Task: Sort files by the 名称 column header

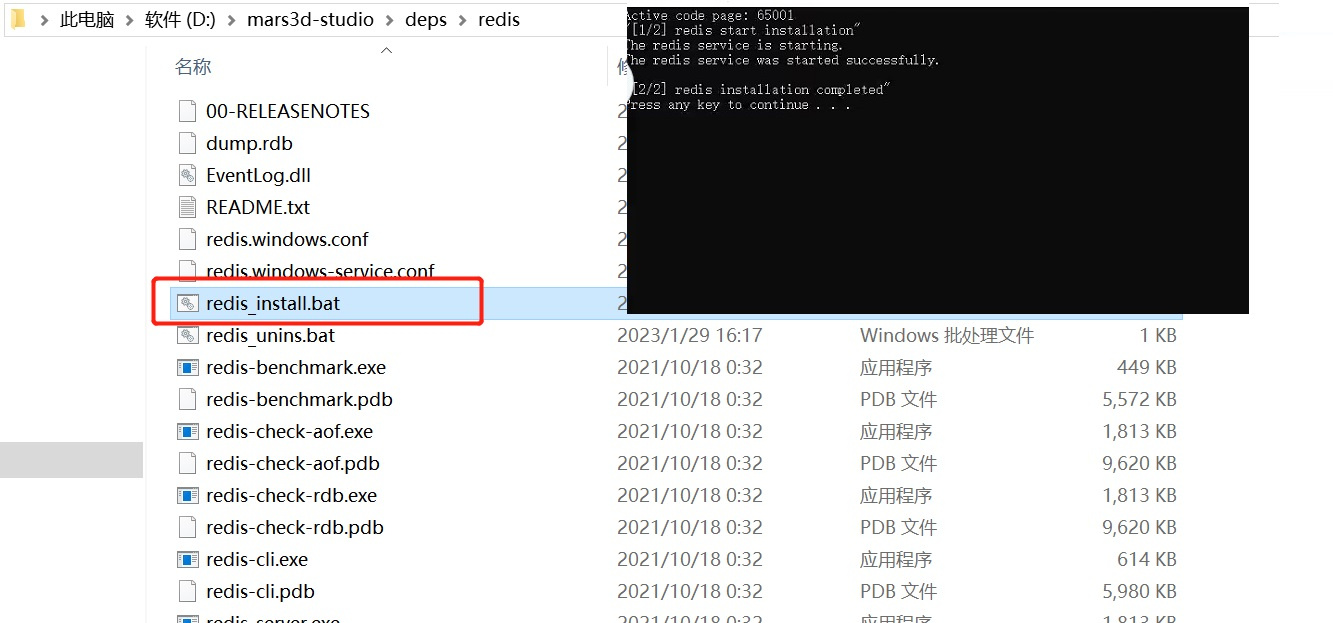Action: [193, 67]
